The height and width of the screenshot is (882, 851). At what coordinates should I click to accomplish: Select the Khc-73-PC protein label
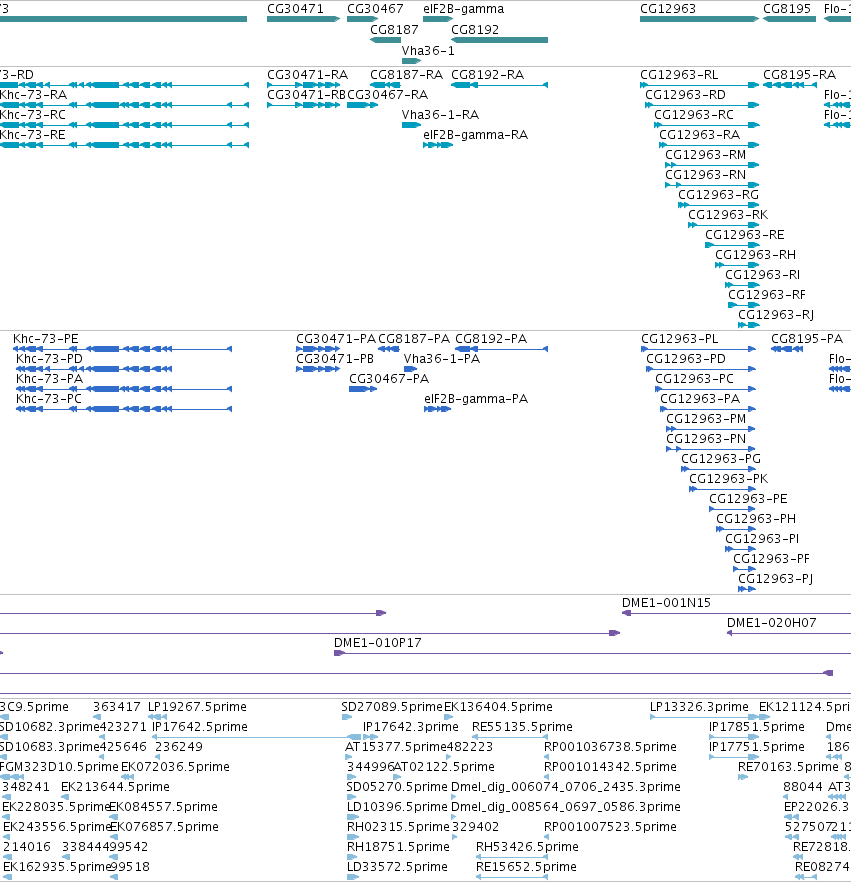[x=49, y=399]
